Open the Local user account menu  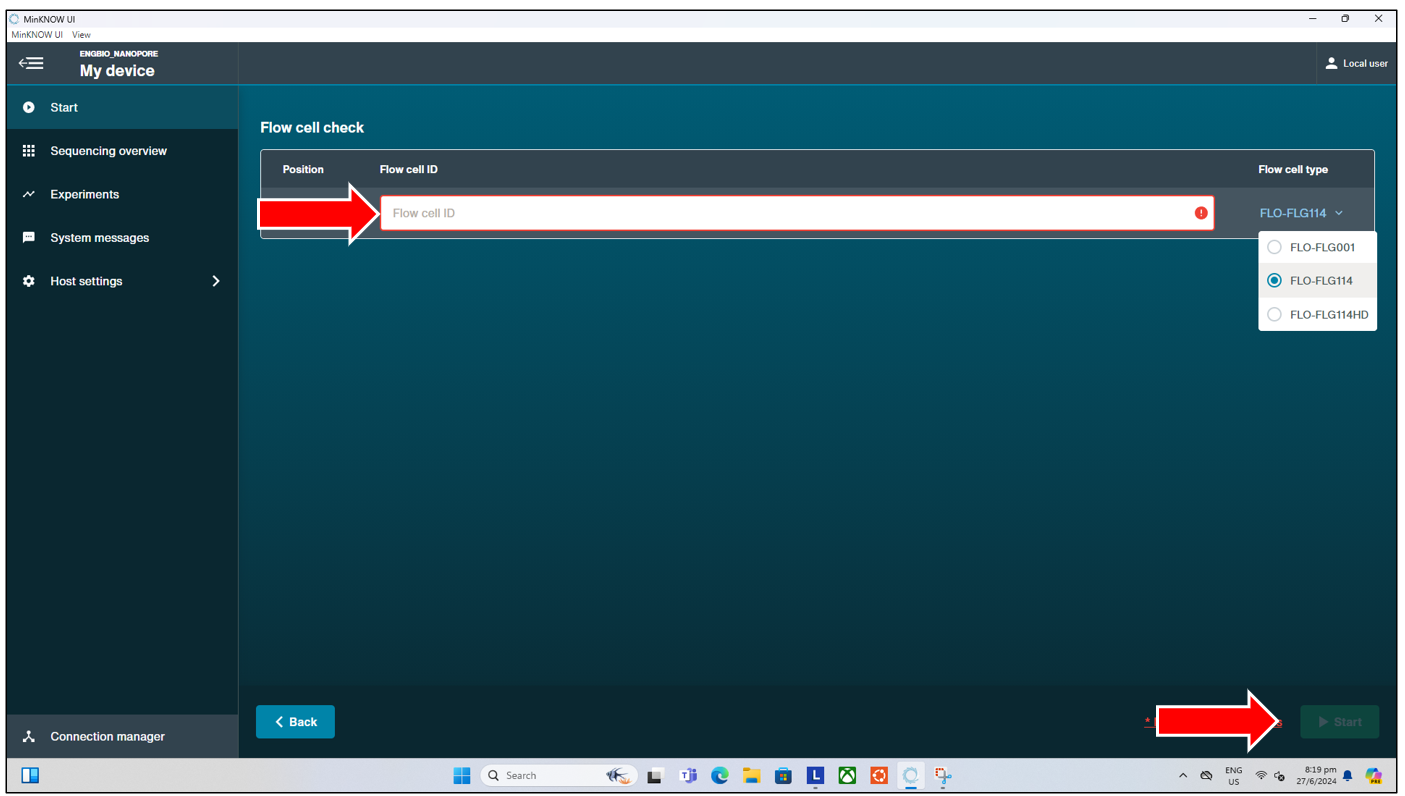[x=1356, y=63]
